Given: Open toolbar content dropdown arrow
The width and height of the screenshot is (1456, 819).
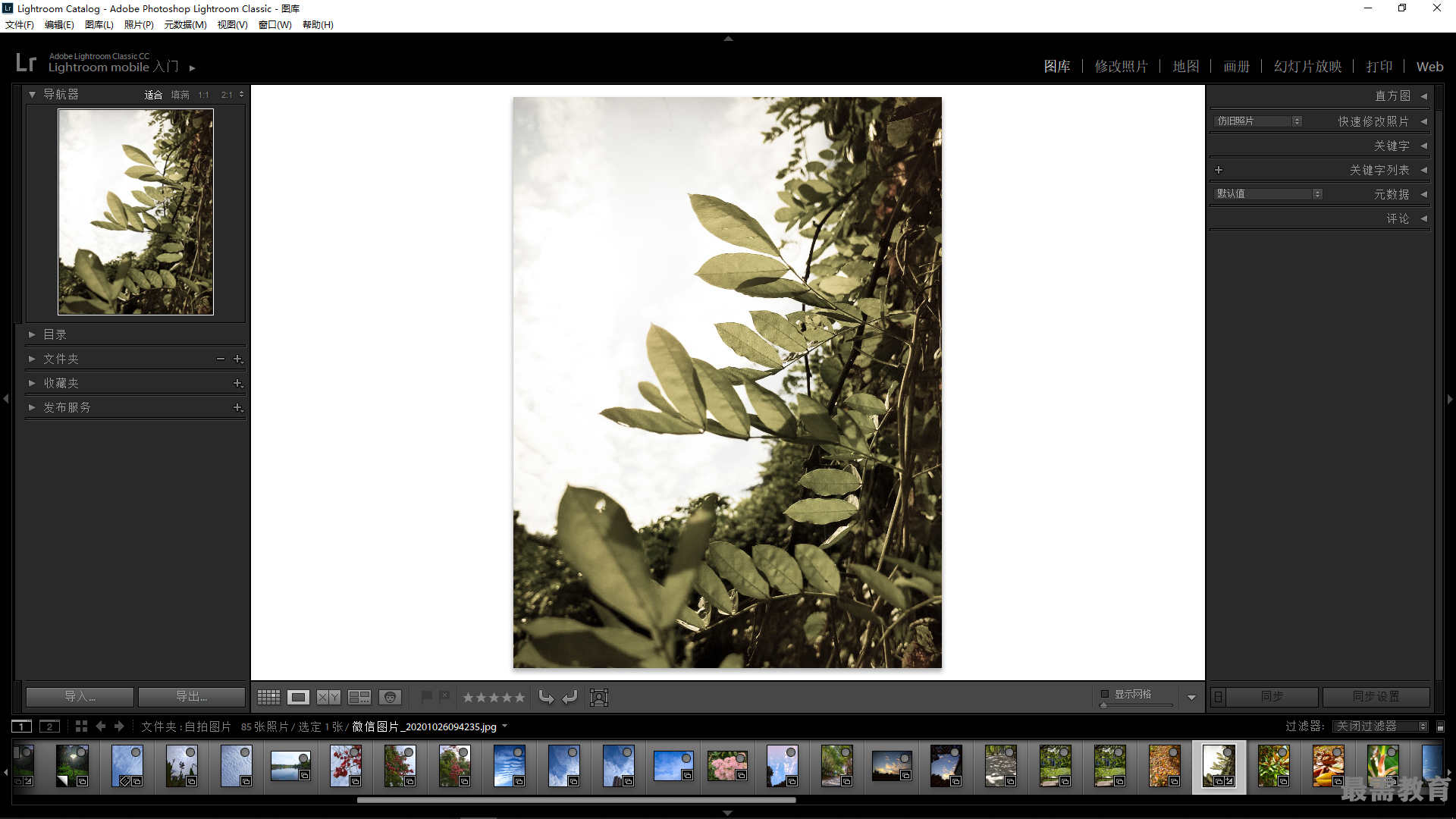Looking at the screenshot, I should [x=1191, y=697].
